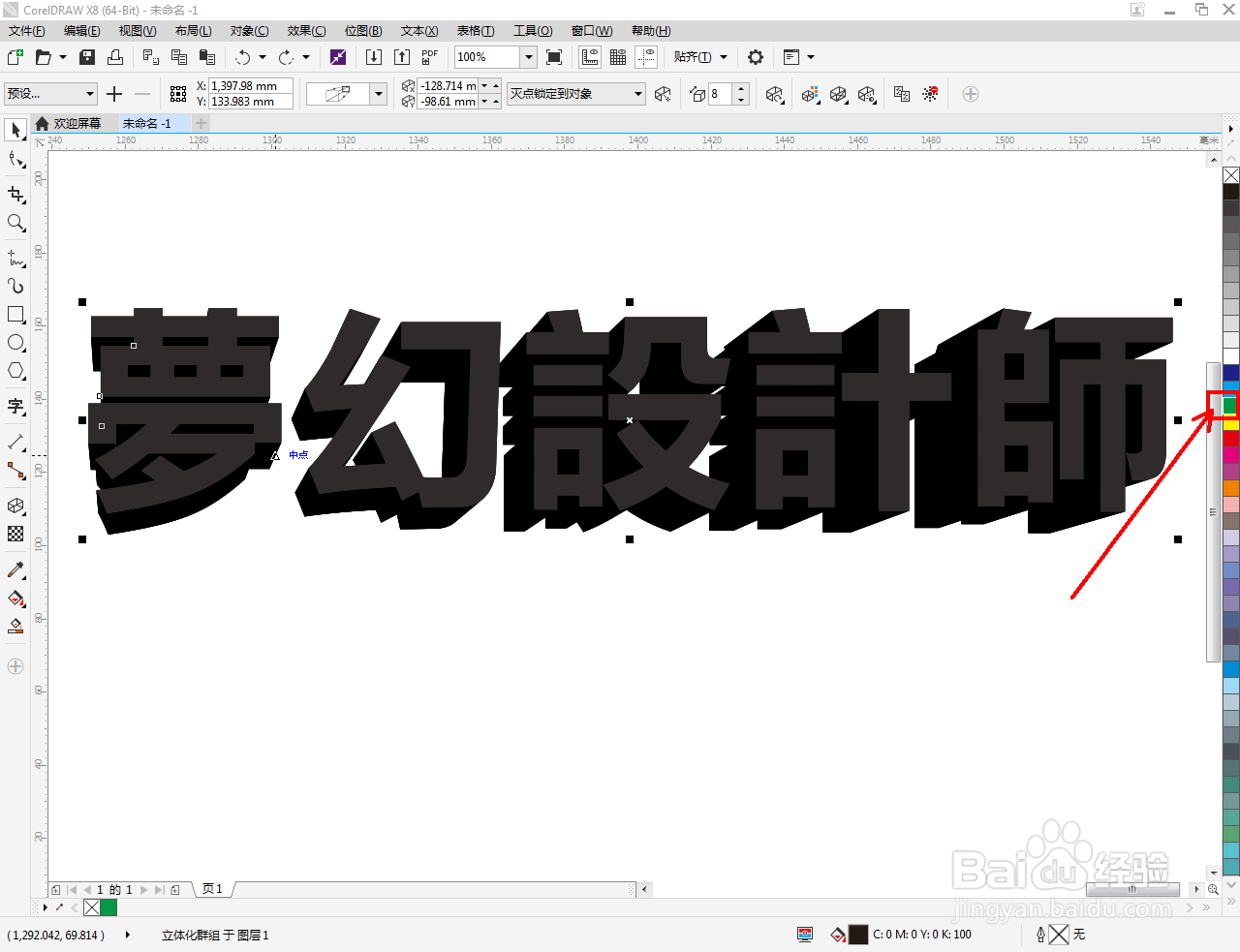Select the Eyedropper tool

(15, 569)
